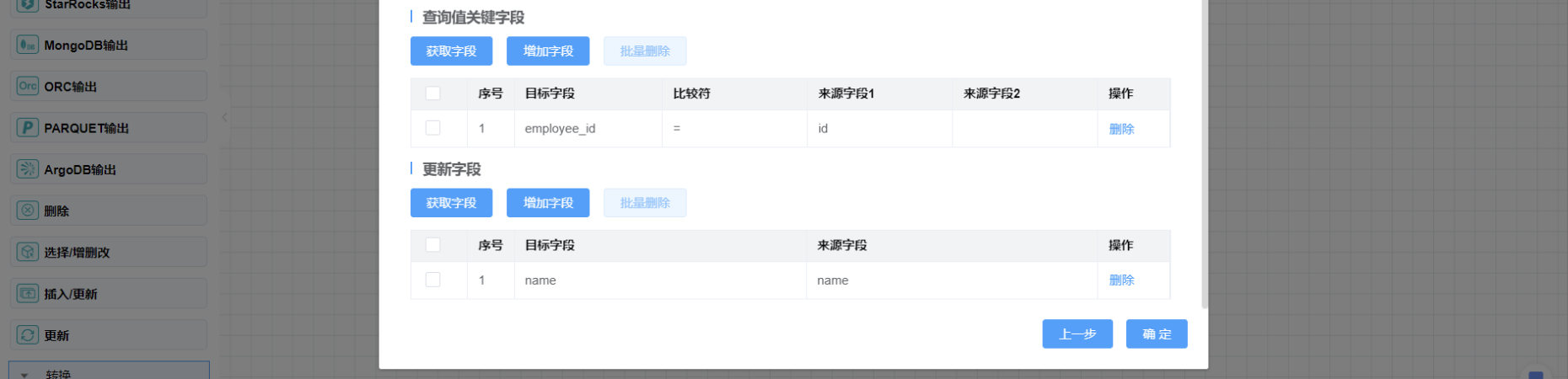Select the MongoDB输出 component icon
The height and width of the screenshot is (379, 1568).
click(x=28, y=45)
